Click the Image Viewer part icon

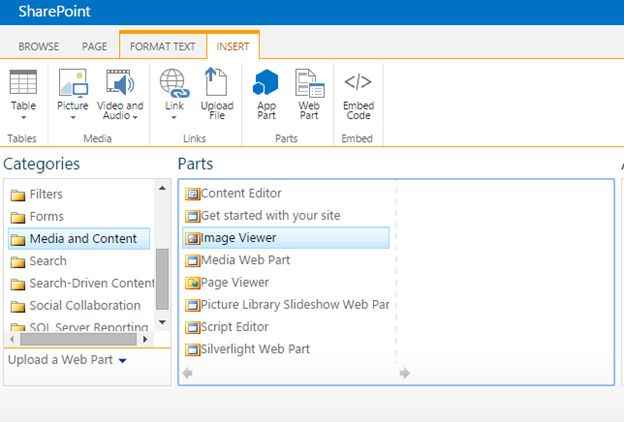pyautogui.click(x=193, y=238)
